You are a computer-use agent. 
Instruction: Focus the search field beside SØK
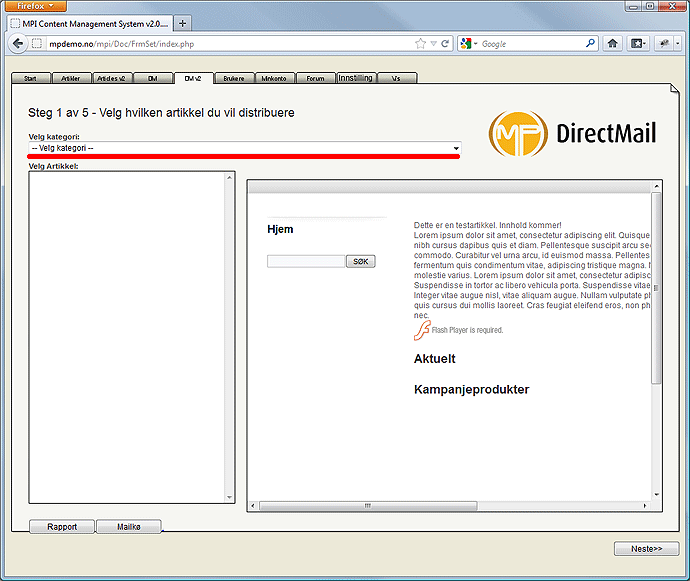306,261
